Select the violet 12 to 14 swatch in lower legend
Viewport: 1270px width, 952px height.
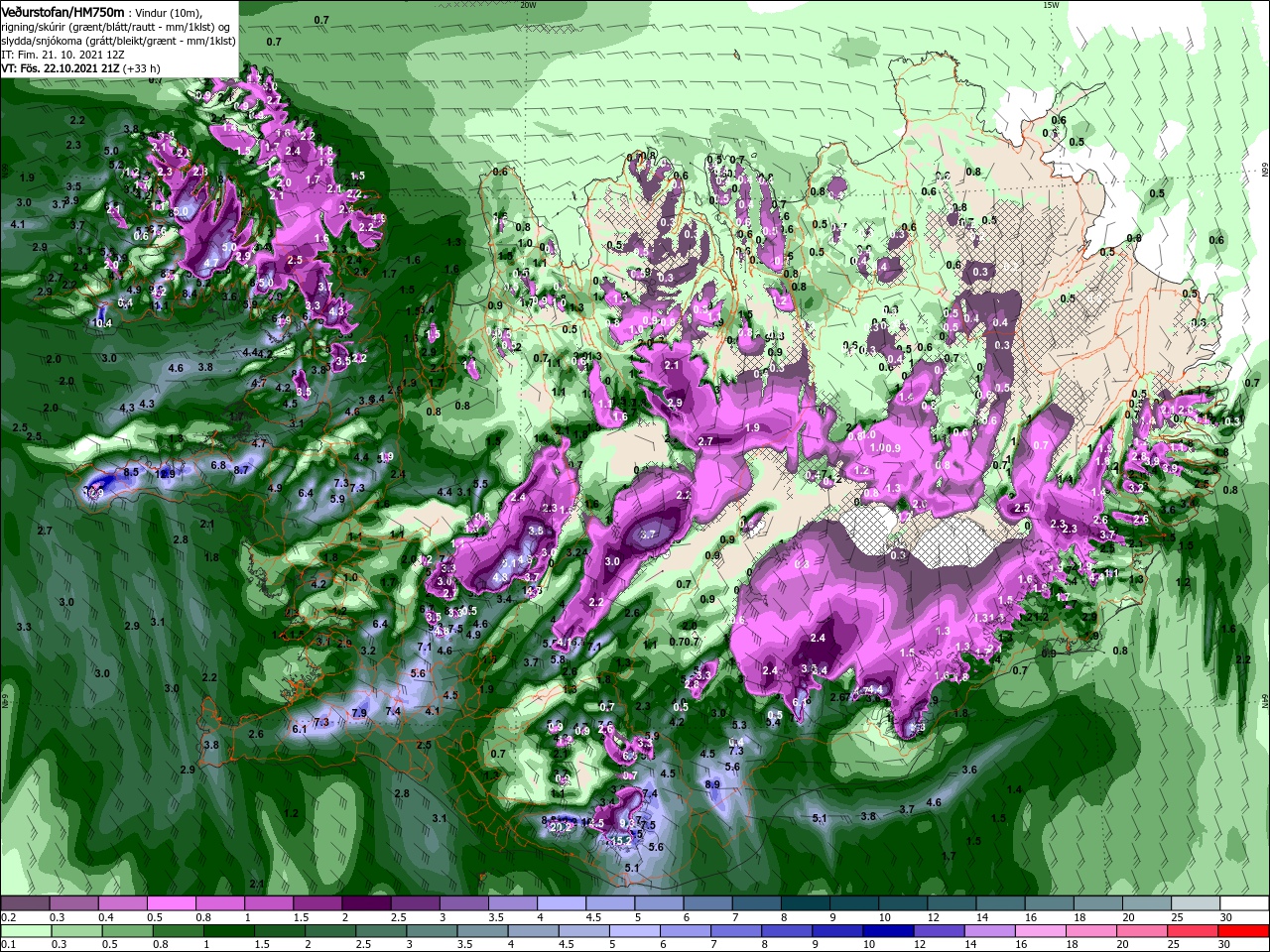point(939,931)
